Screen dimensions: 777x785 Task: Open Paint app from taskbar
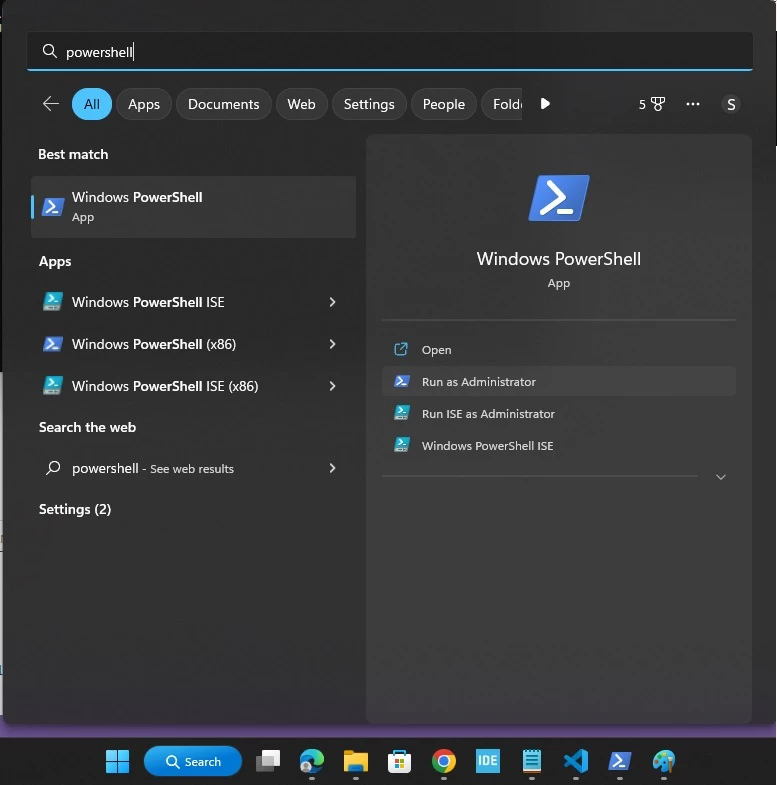point(664,761)
